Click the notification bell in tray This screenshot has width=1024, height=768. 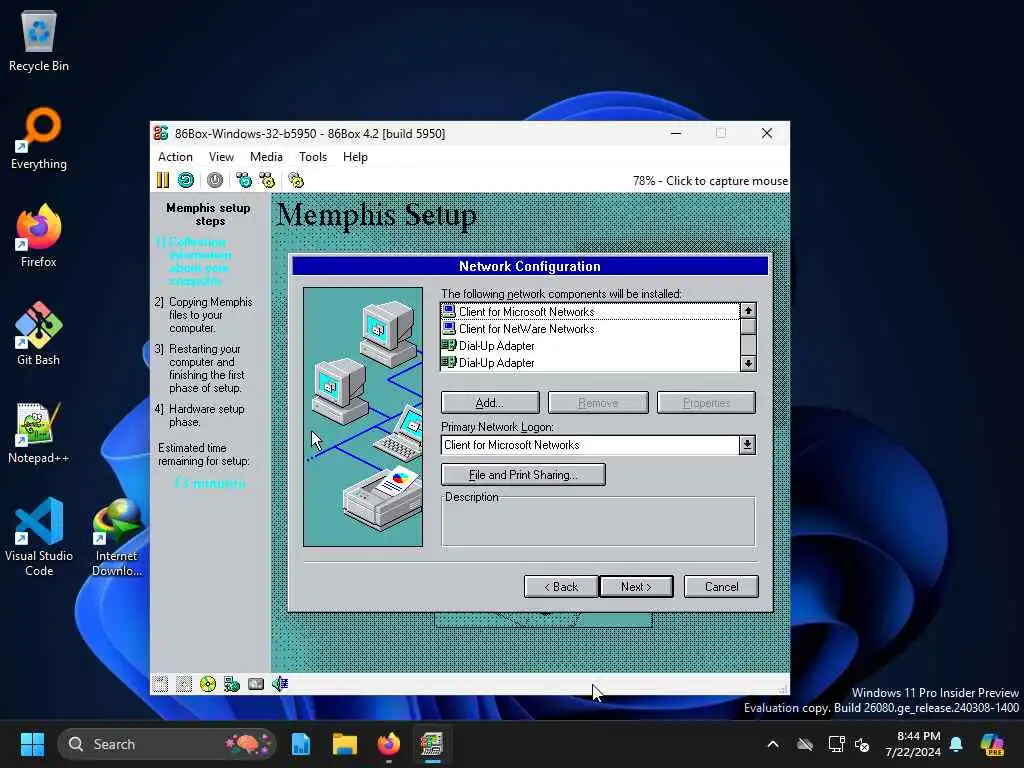(x=956, y=744)
